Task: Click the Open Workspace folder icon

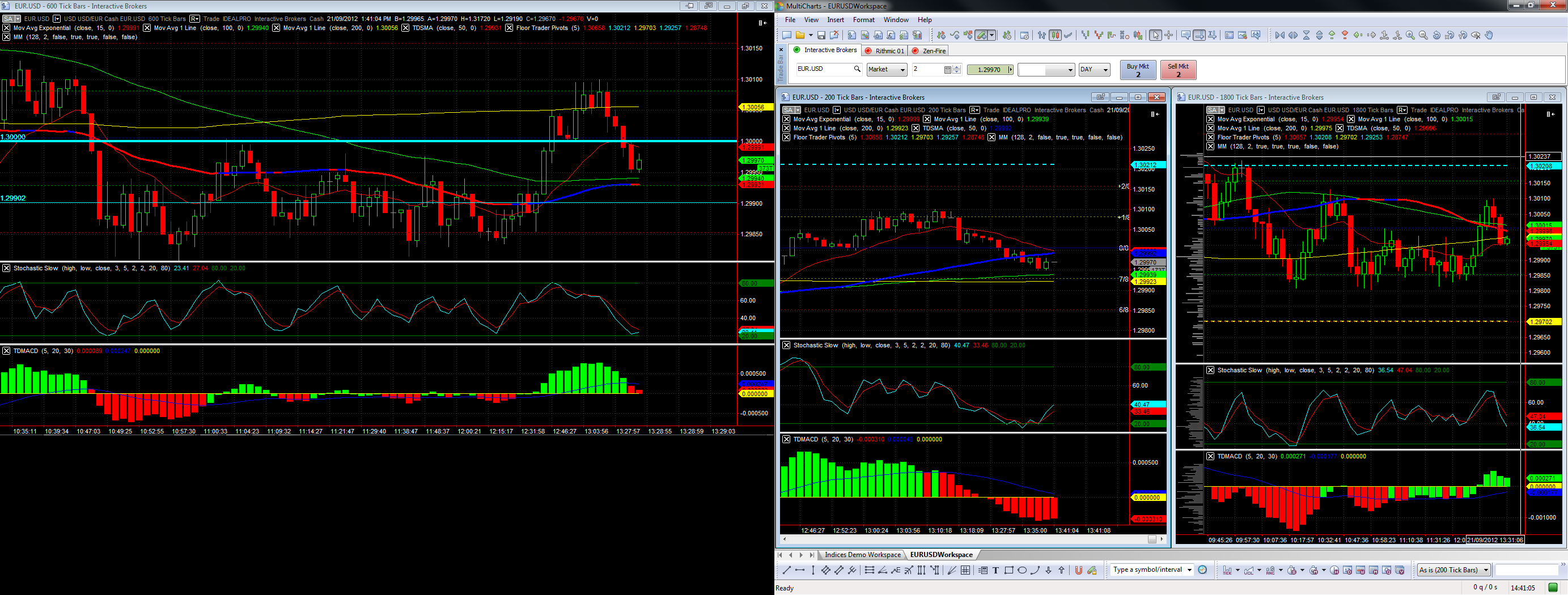Action: [x=800, y=35]
